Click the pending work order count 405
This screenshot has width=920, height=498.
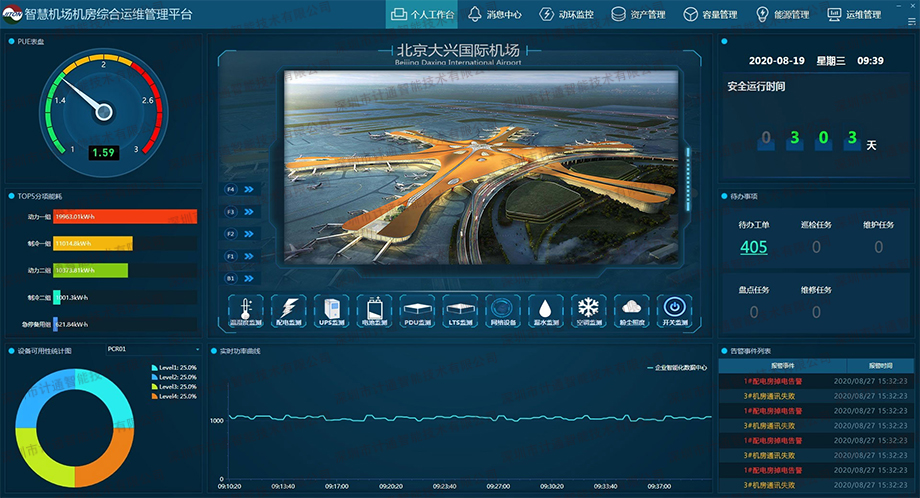[753, 247]
